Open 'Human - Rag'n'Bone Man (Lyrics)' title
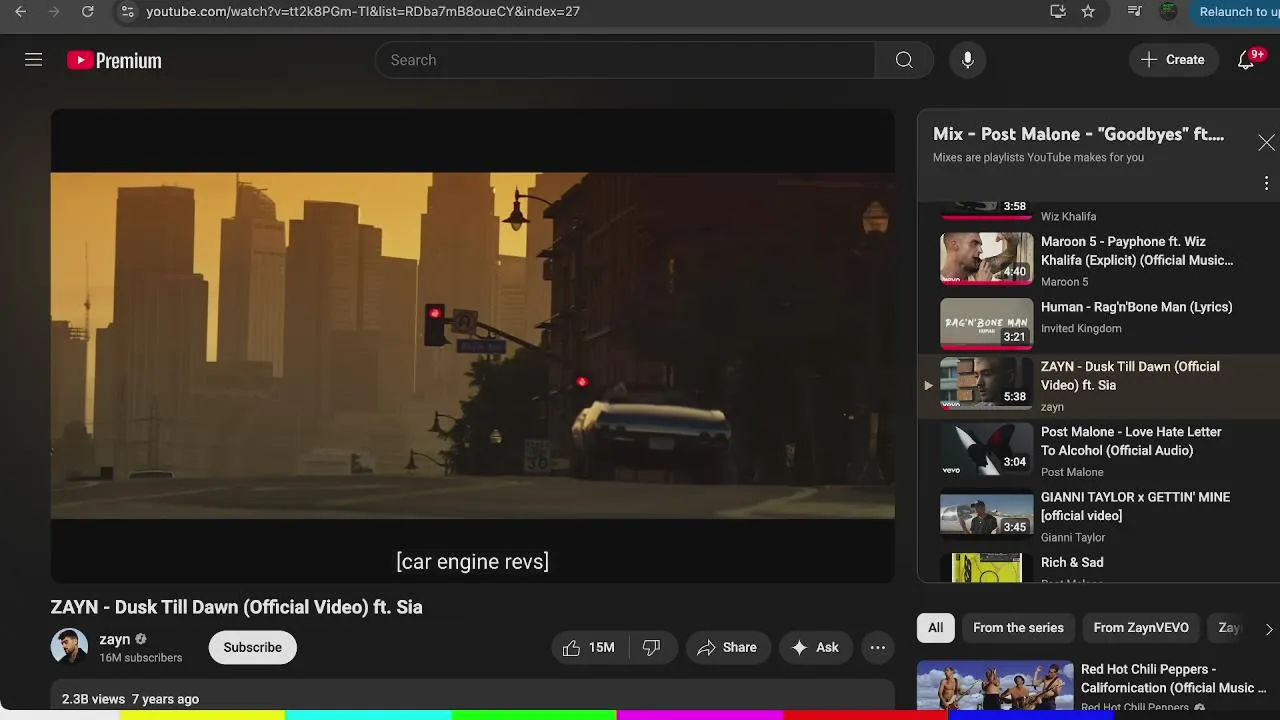 [x=1136, y=307]
